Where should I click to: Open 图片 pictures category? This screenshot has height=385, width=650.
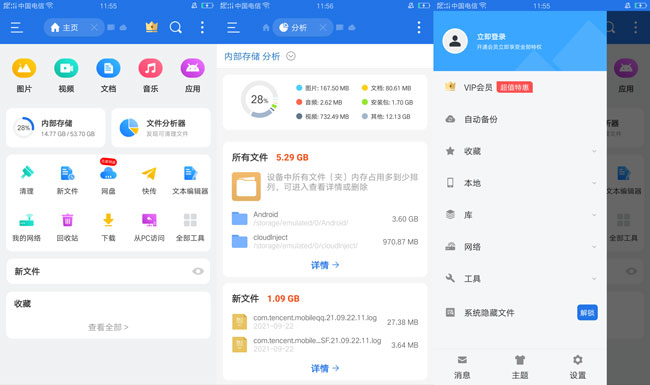pyautogui.click(x=24, y=76)
